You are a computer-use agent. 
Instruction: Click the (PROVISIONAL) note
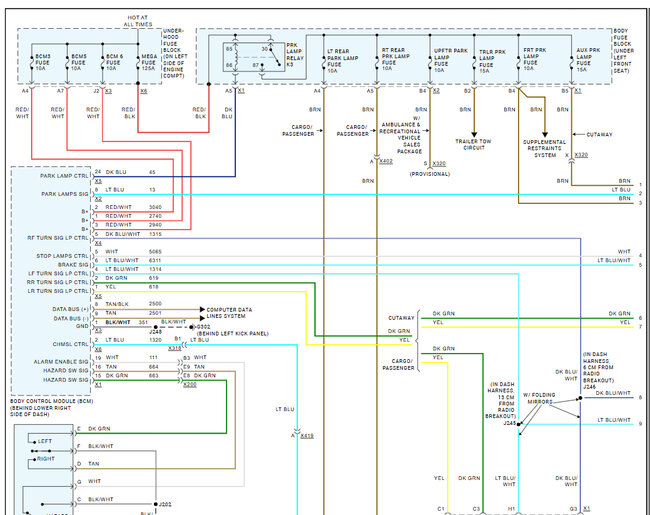click(430, 174)
